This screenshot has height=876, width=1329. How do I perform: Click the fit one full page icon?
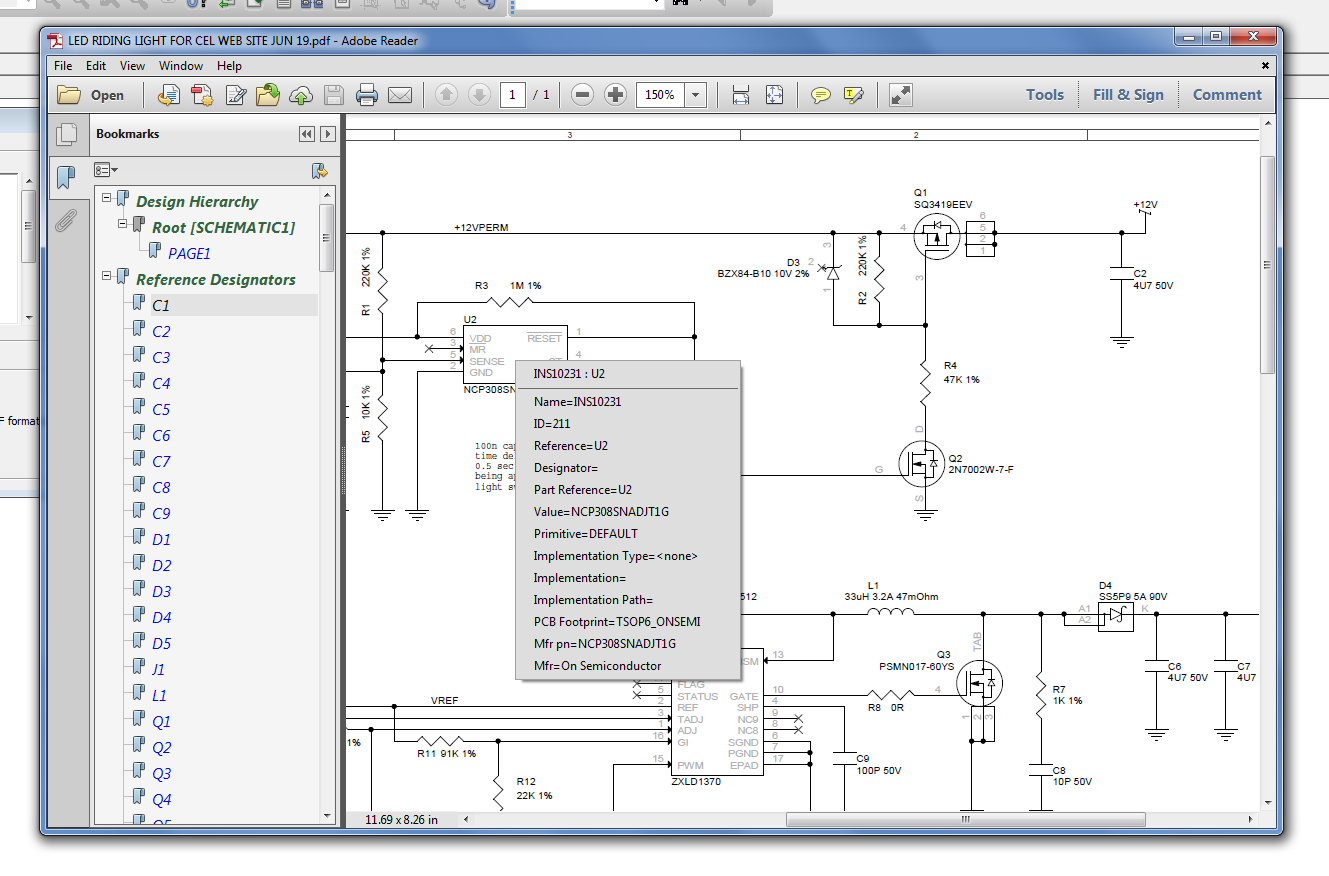(x=774, y=95)
